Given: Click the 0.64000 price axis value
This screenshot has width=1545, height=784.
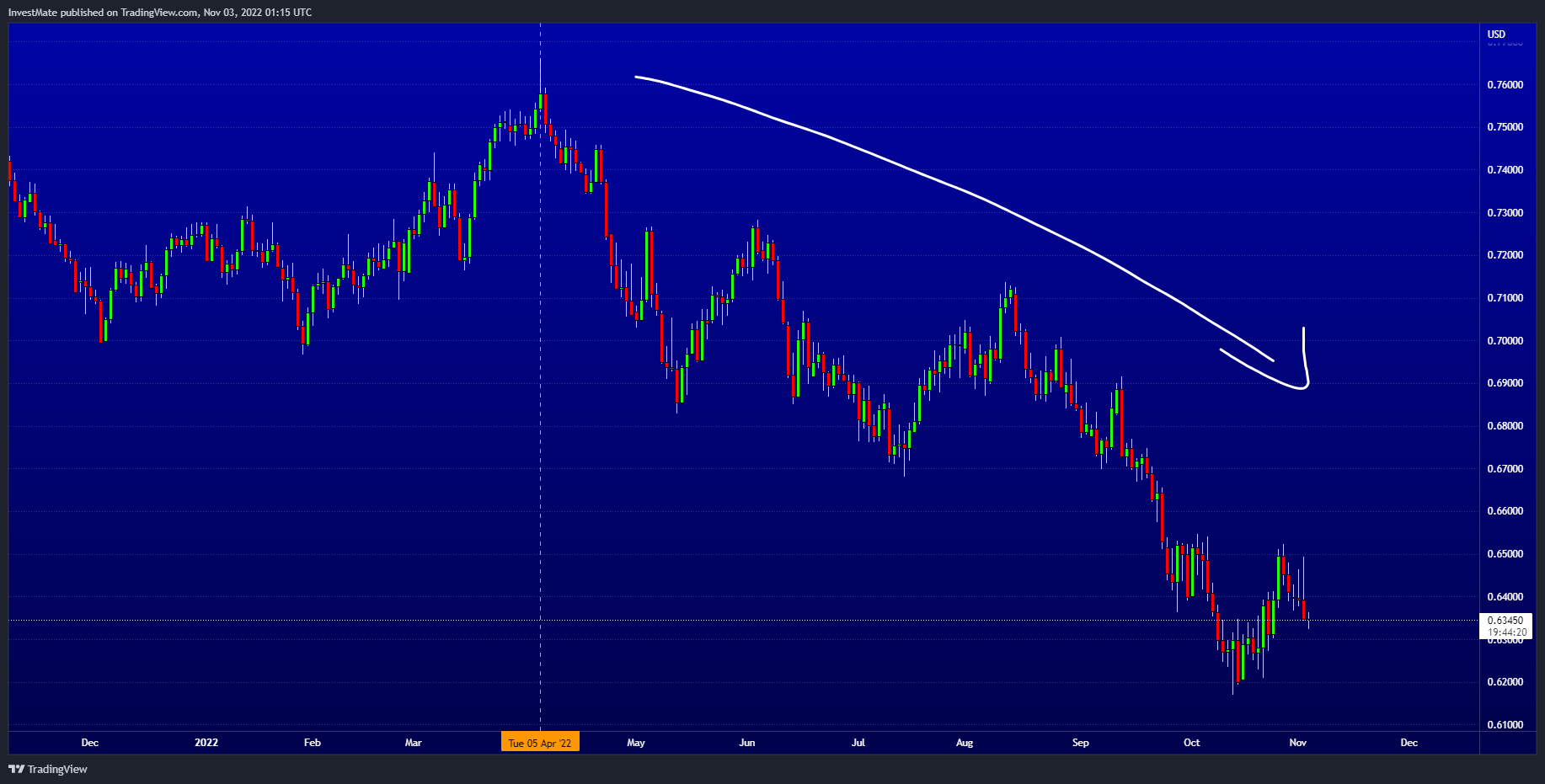Looking at the screenshot, I should pos(1505,597).
